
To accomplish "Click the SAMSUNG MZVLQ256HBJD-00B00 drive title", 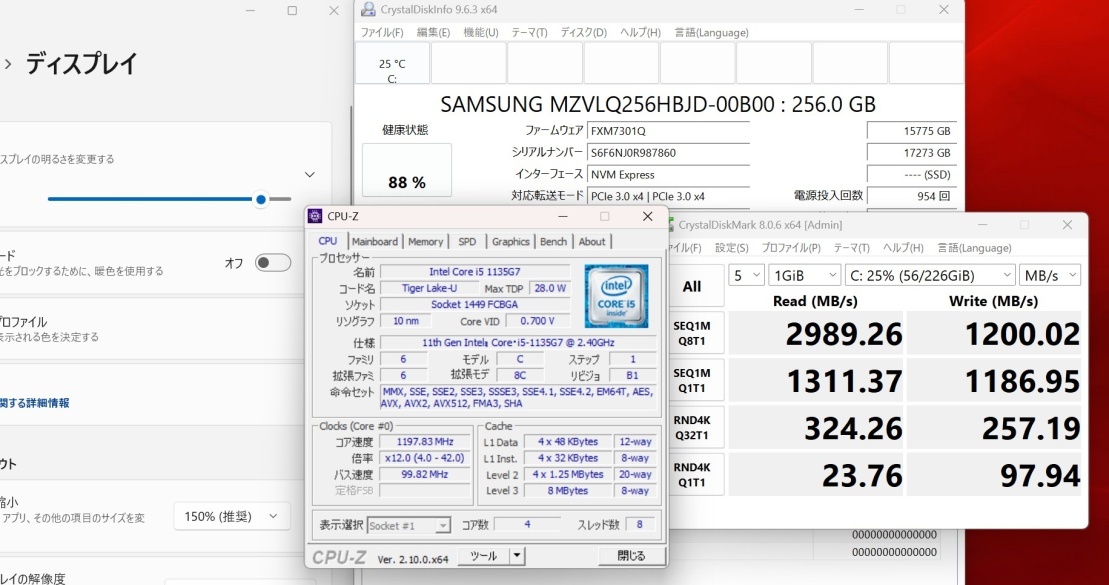I will [x=658, y=105].
